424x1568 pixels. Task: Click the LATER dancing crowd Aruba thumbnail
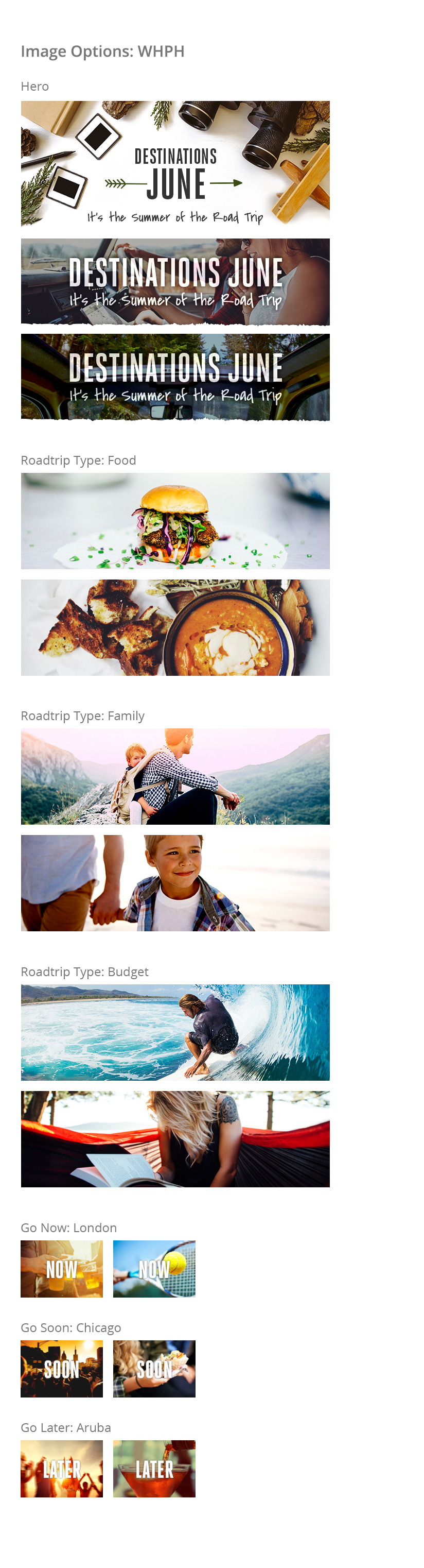[61, 1469]
